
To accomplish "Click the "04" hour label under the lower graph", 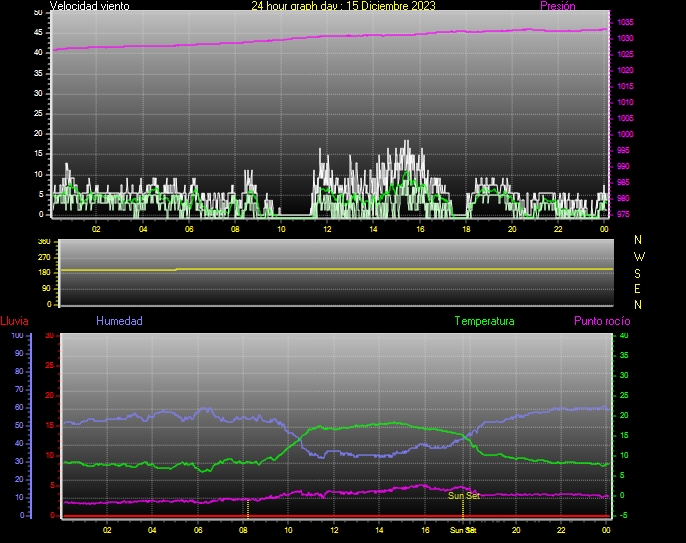I will coord(152,530).
